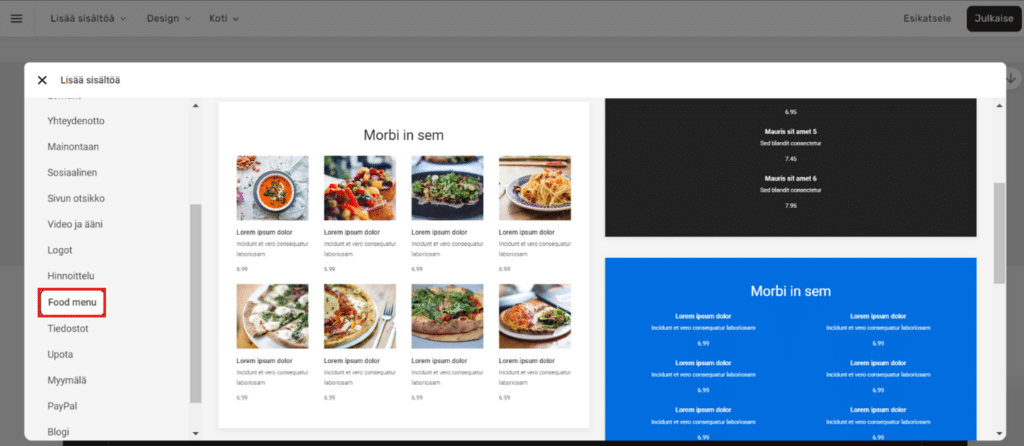Choose the blue Morbi in sem template
The image size is (1024, 446).
(790, 350)
